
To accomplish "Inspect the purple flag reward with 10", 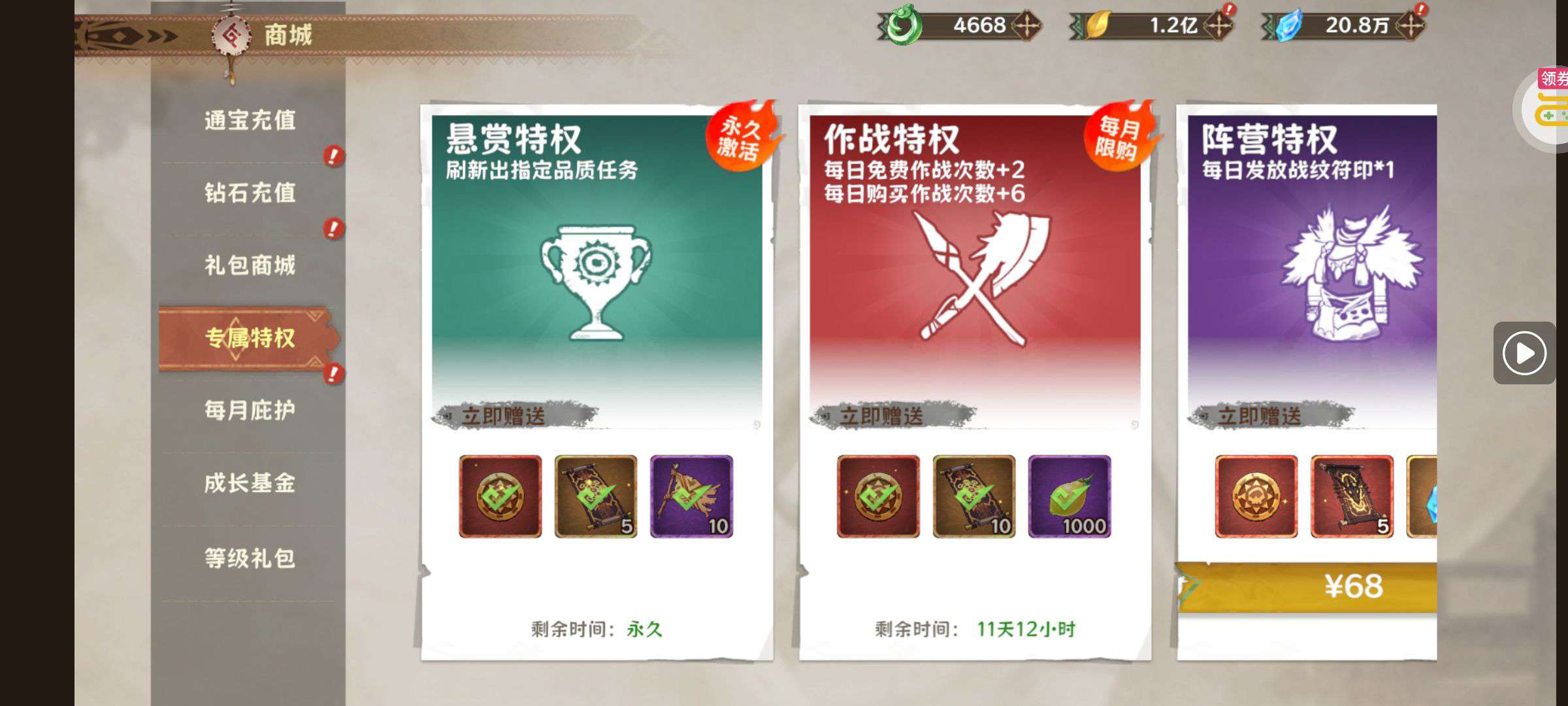I will point(691,497).
